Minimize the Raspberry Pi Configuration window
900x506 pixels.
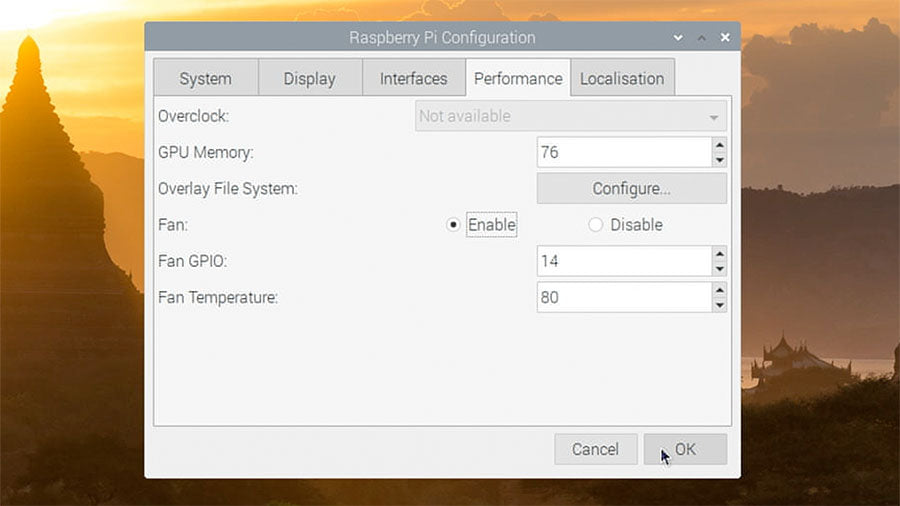pos(678,37)
